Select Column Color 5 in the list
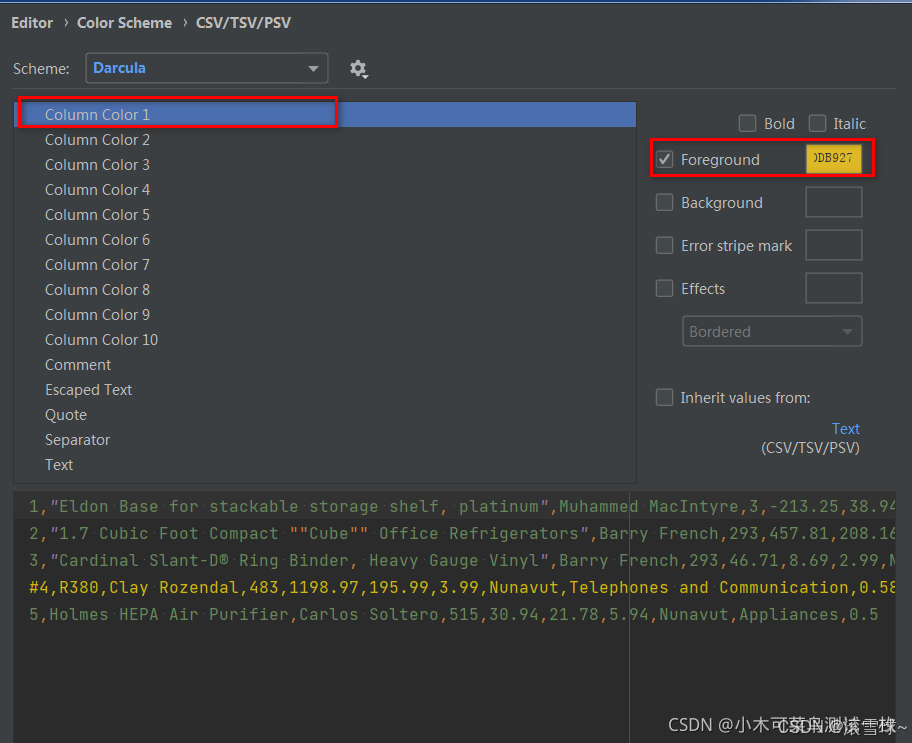The image size is (912, 743). click(325, 215)
